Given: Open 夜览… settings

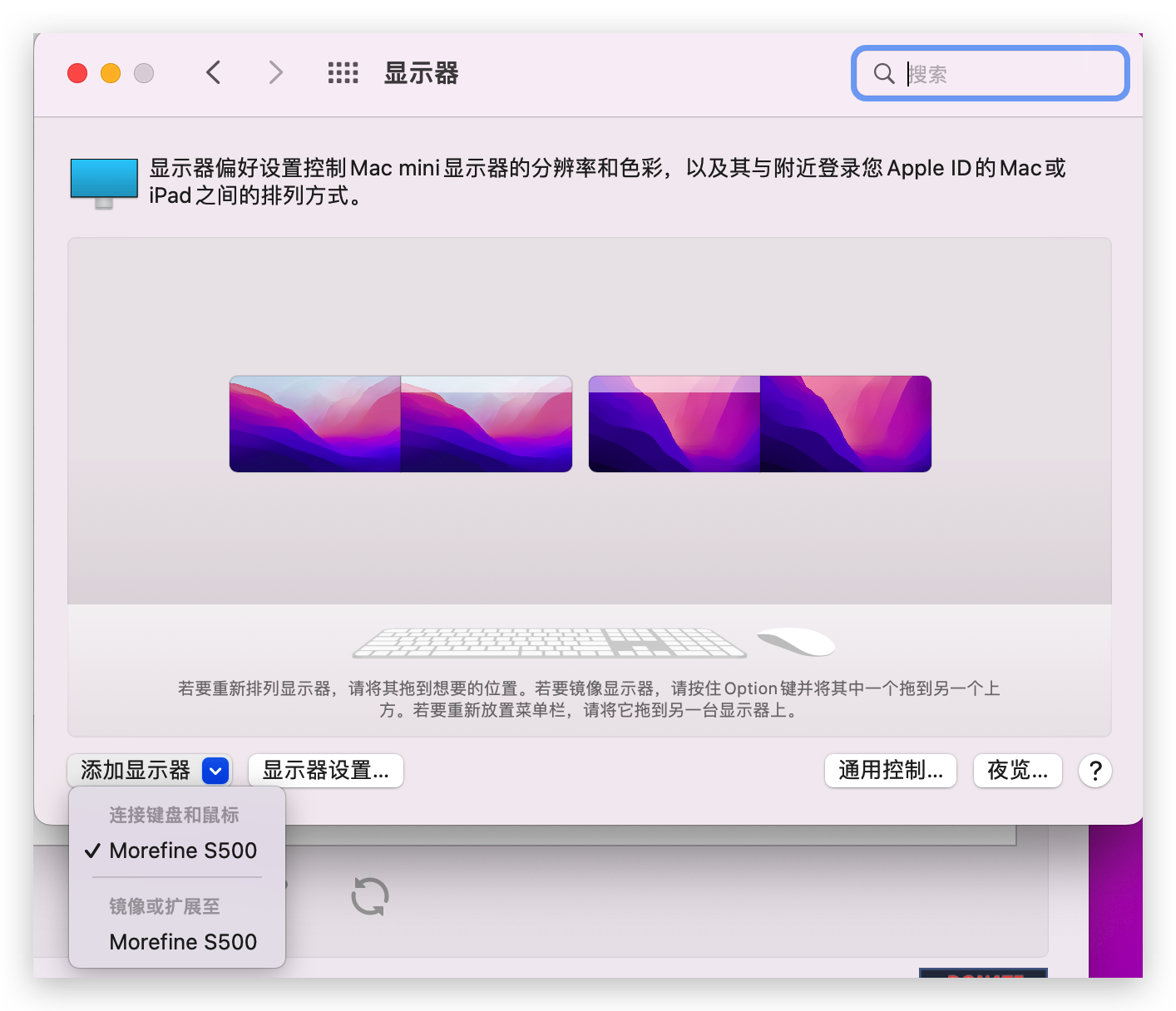Looking at the screenshot, I should [1018, 771].
